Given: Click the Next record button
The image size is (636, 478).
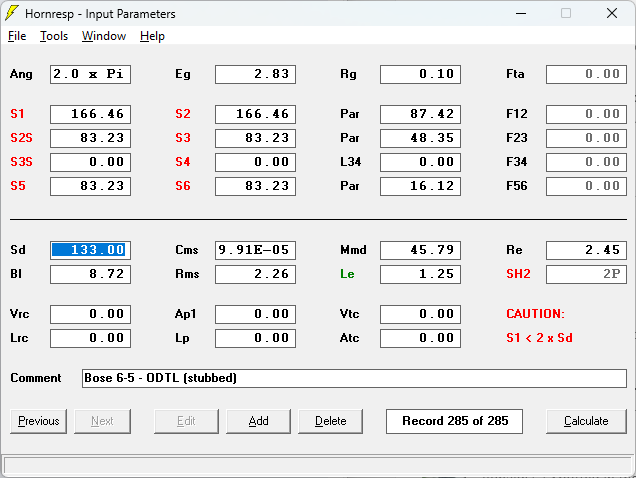Looking at the screenshot, I should [102, 421].
